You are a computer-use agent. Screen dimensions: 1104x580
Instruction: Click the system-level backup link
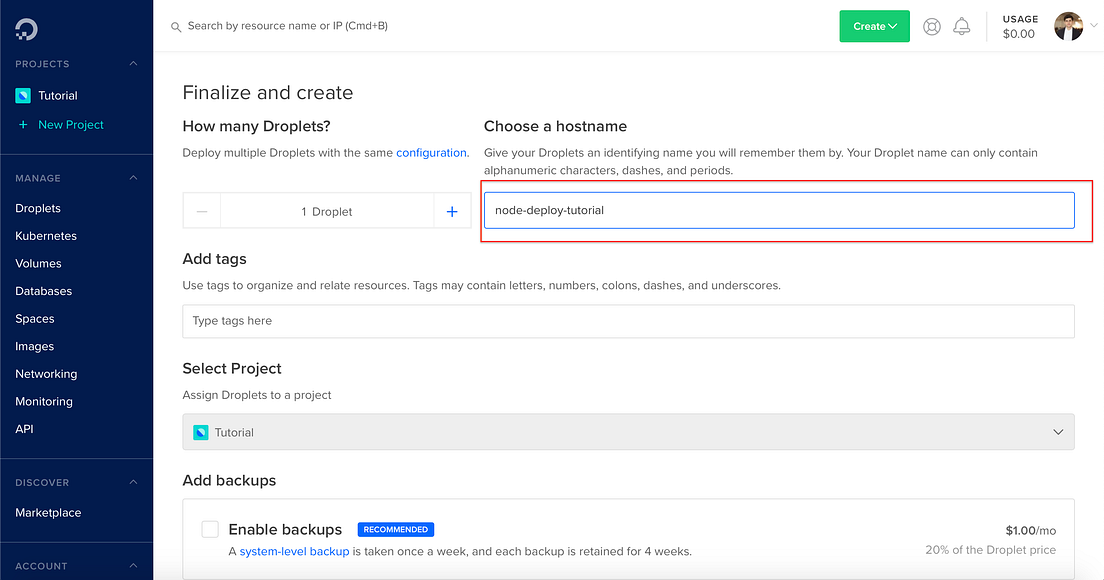294,550
